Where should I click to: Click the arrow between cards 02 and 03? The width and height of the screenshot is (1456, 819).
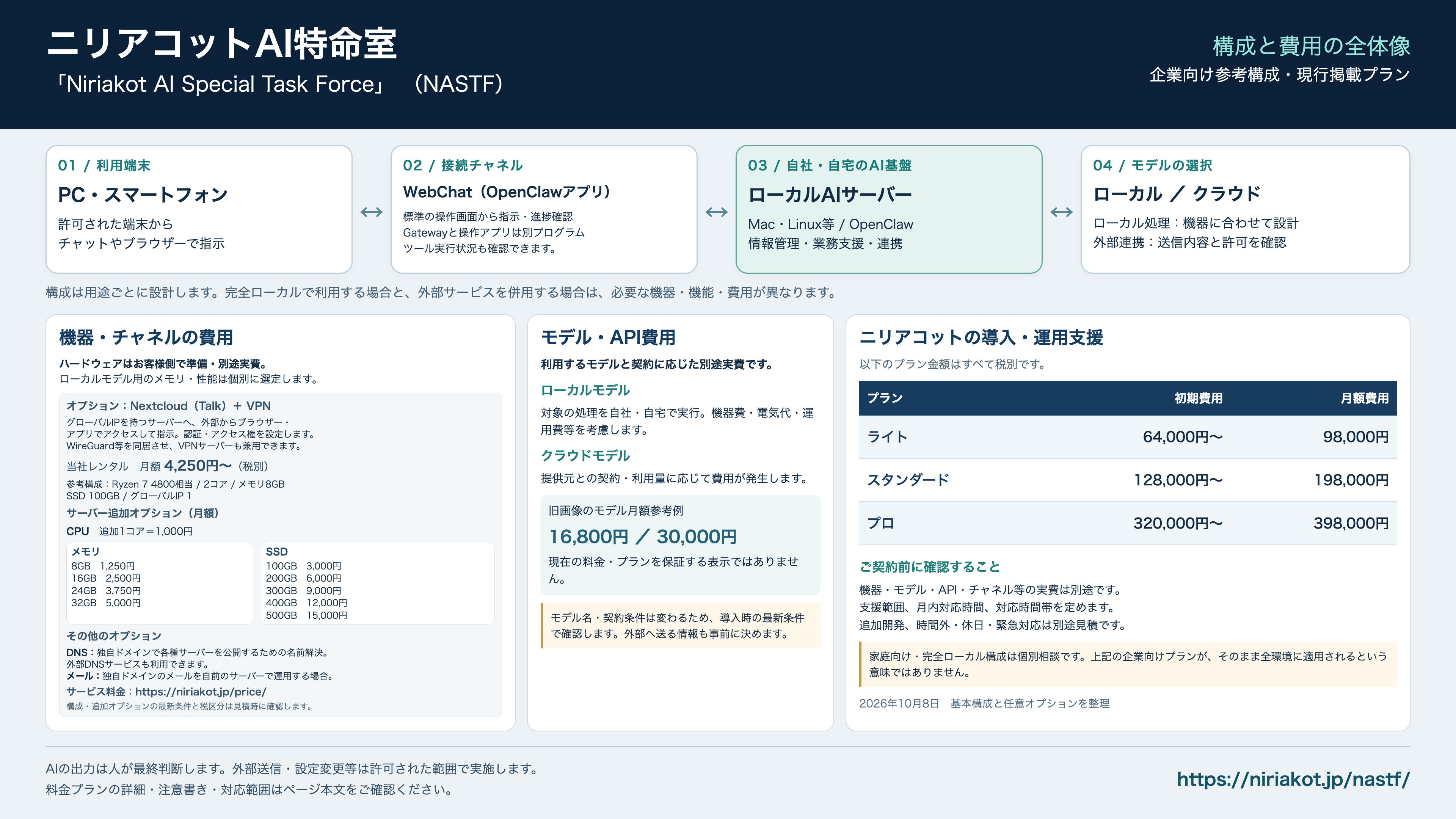tap(716, 212)
